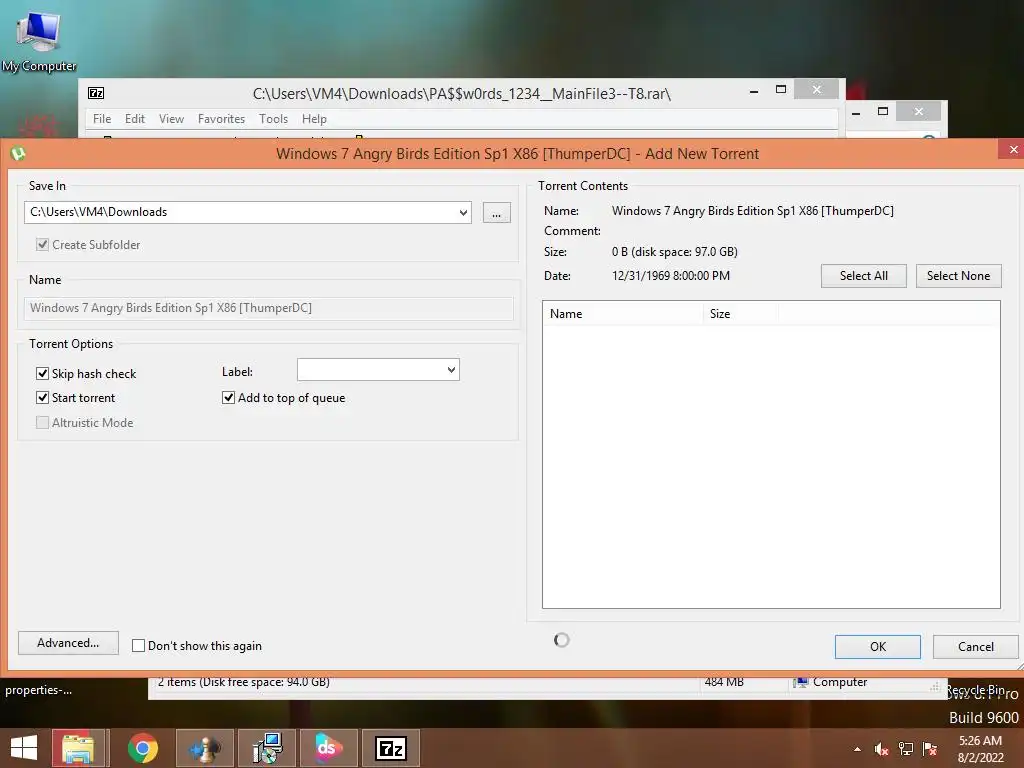Confirm with OK button

[x=878, y=647]
